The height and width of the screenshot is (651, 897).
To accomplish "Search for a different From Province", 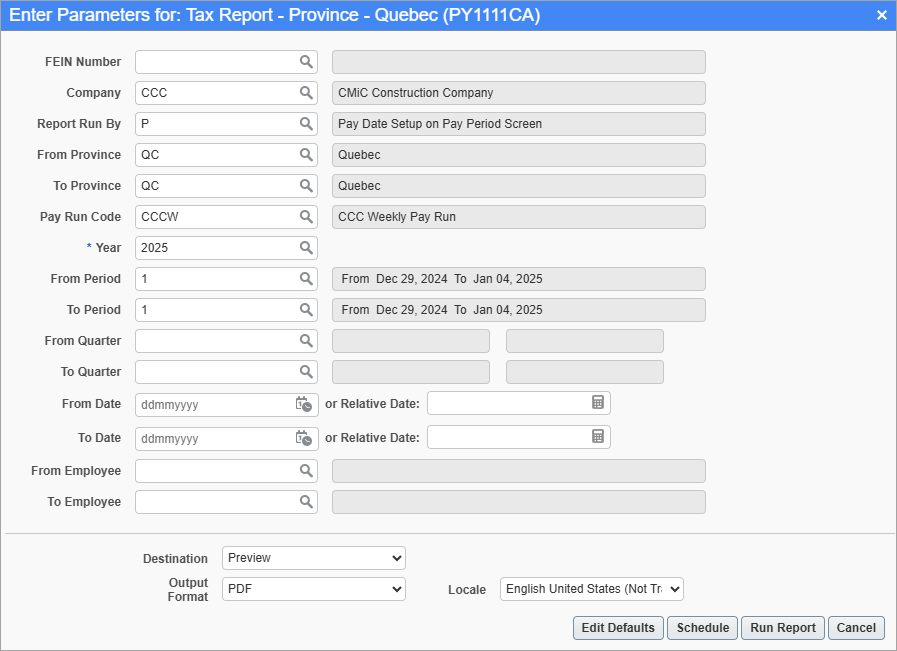I will [307, 155].
